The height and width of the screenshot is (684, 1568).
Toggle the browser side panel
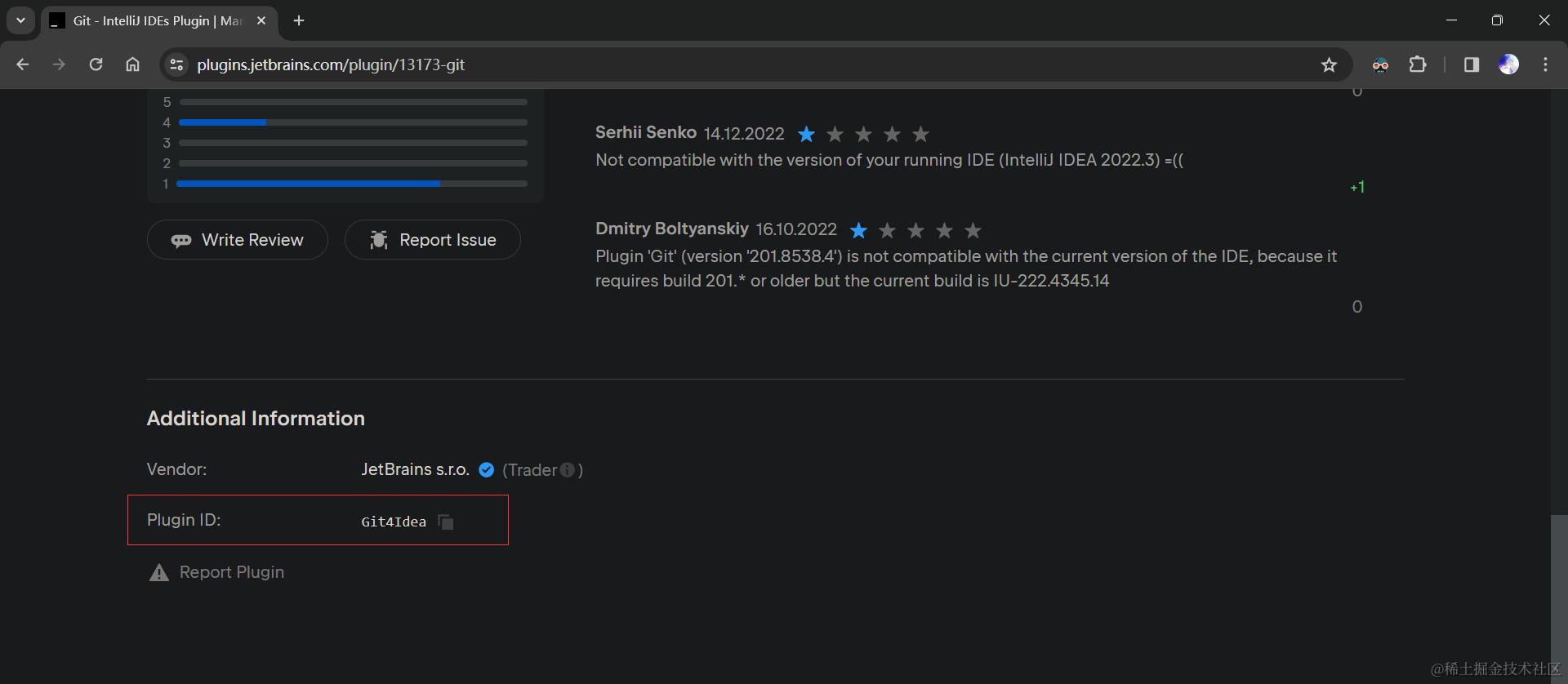(x=1472, y=65)
